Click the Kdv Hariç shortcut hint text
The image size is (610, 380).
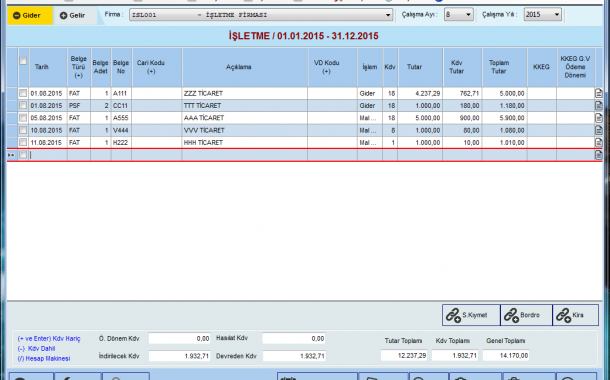tap(49, 339)
